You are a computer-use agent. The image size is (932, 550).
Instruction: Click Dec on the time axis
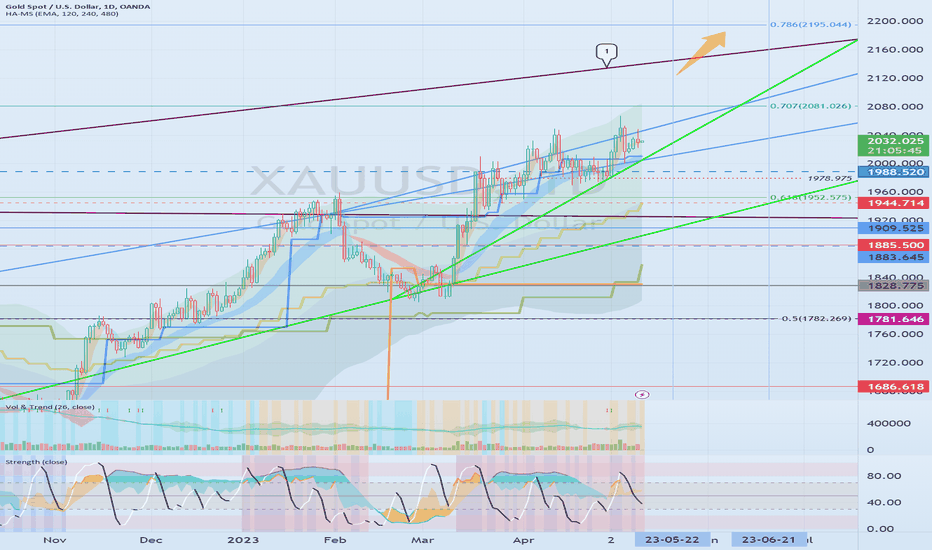point(151,540)
